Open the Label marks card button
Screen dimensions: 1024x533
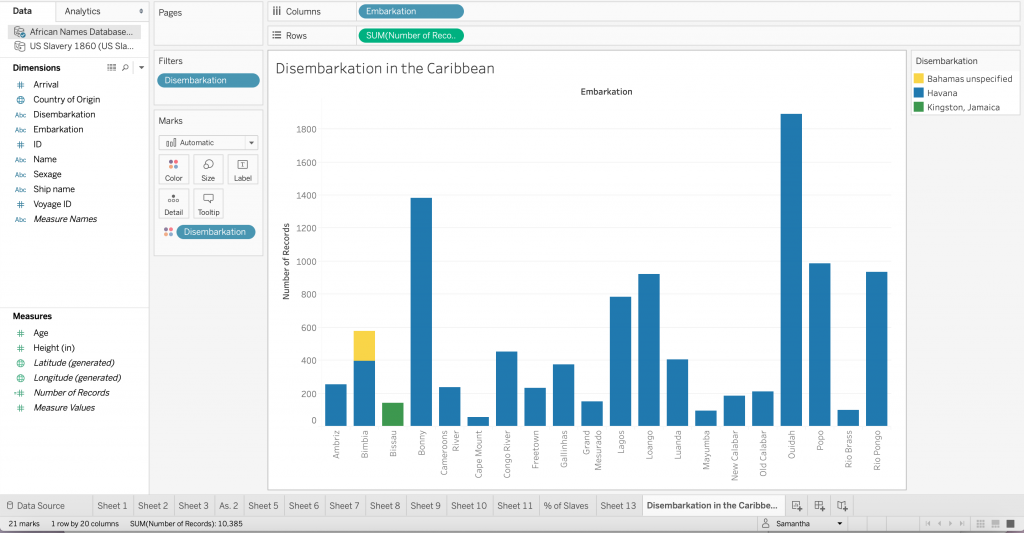click(x=242, y=169)
